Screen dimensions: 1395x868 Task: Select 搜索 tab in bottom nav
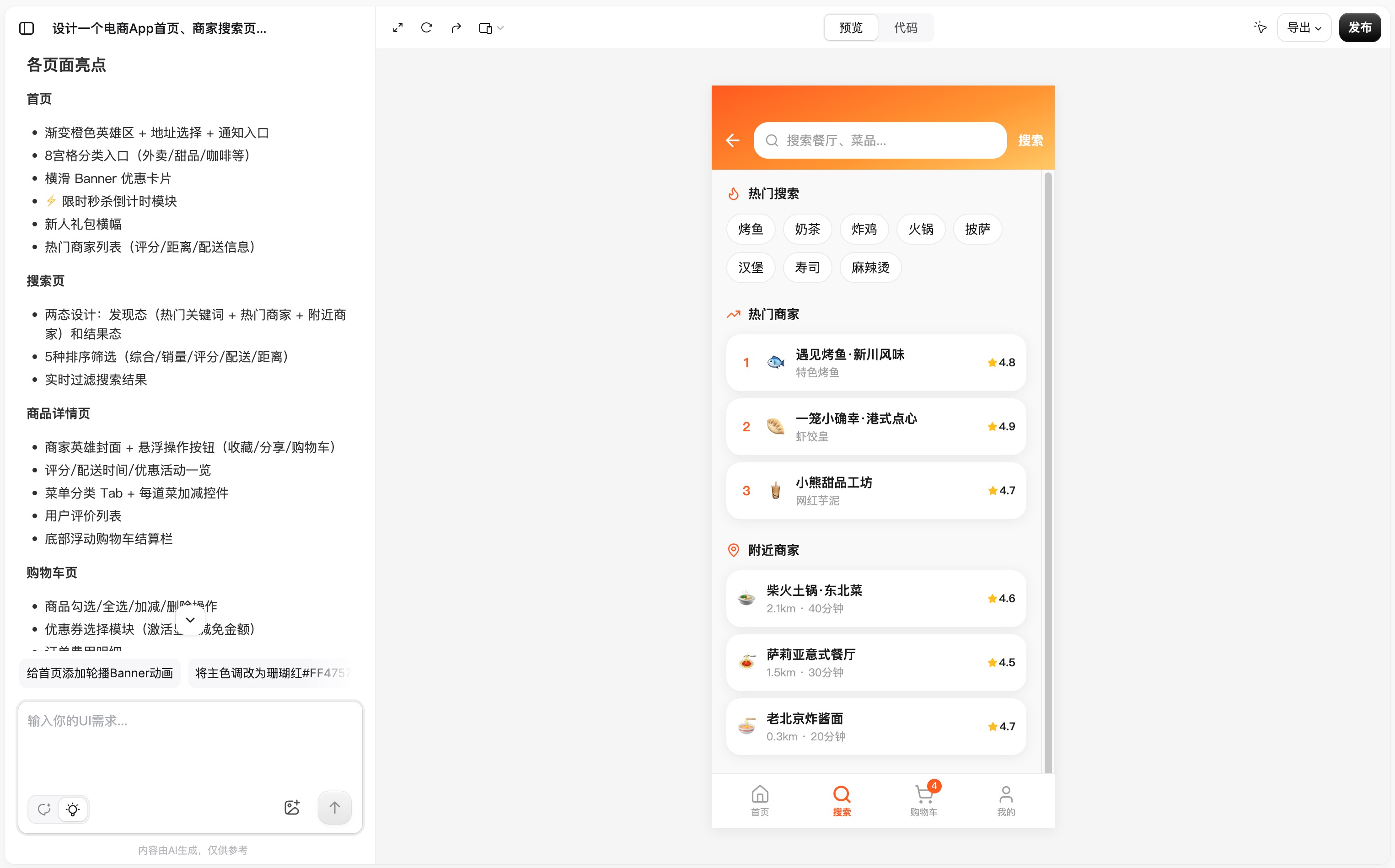[842, 801]
